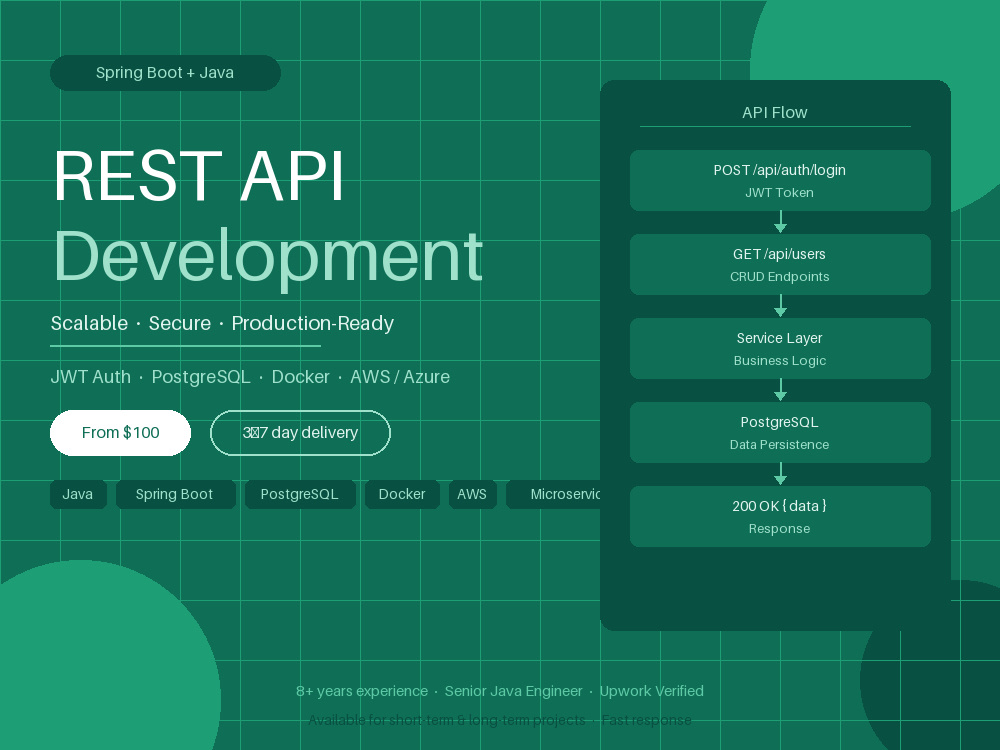The height and width of the screenshot is (750, 1000).
Task: Click the Spring Boot + Java pill
Action: click(165, 73)
